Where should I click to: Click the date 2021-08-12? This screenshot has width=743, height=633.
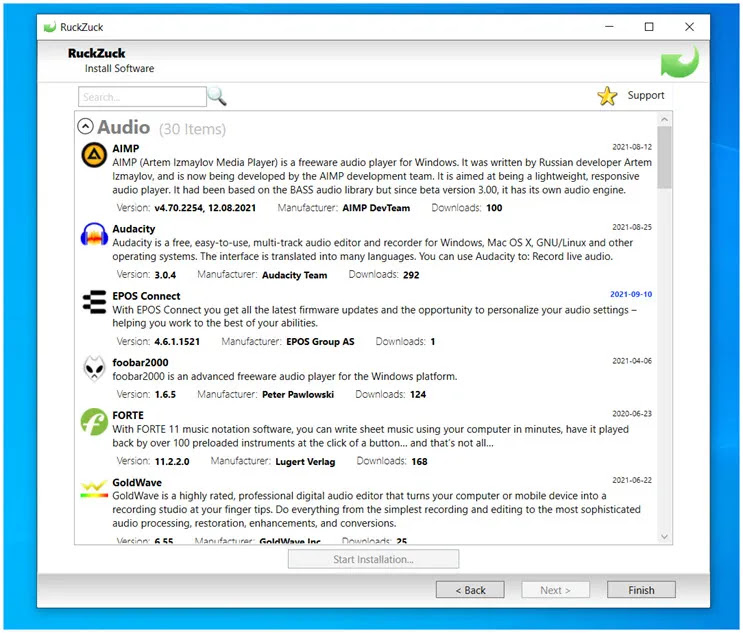click(x=632, y=147)
